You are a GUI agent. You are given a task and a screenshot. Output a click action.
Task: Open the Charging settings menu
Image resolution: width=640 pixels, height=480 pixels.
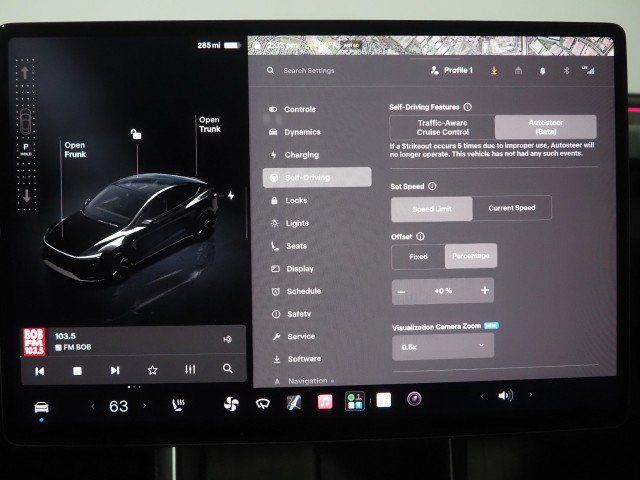pos(301,155)
